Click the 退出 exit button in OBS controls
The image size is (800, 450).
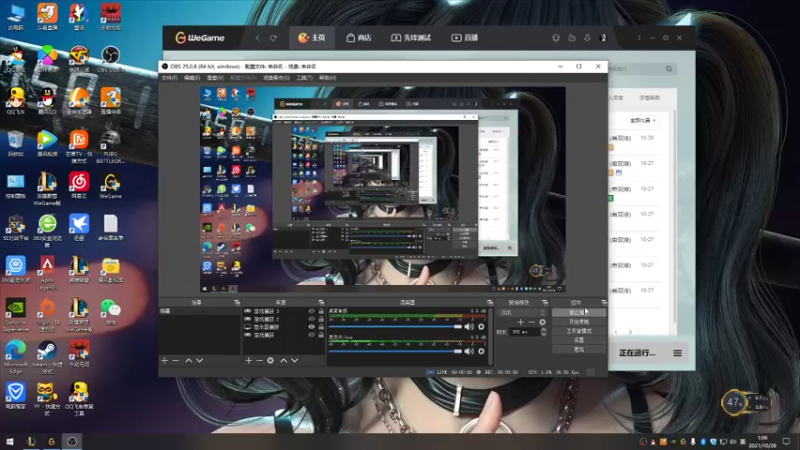(579, 349)
